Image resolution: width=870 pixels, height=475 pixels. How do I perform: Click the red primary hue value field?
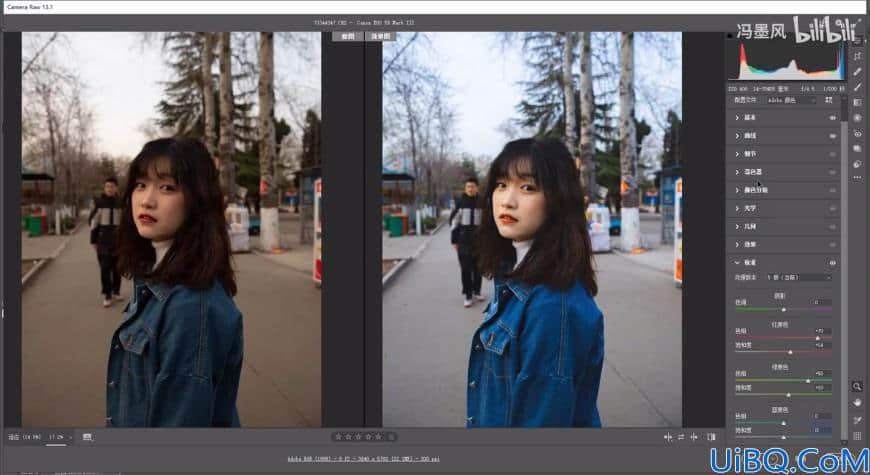(x=821, y=331)
